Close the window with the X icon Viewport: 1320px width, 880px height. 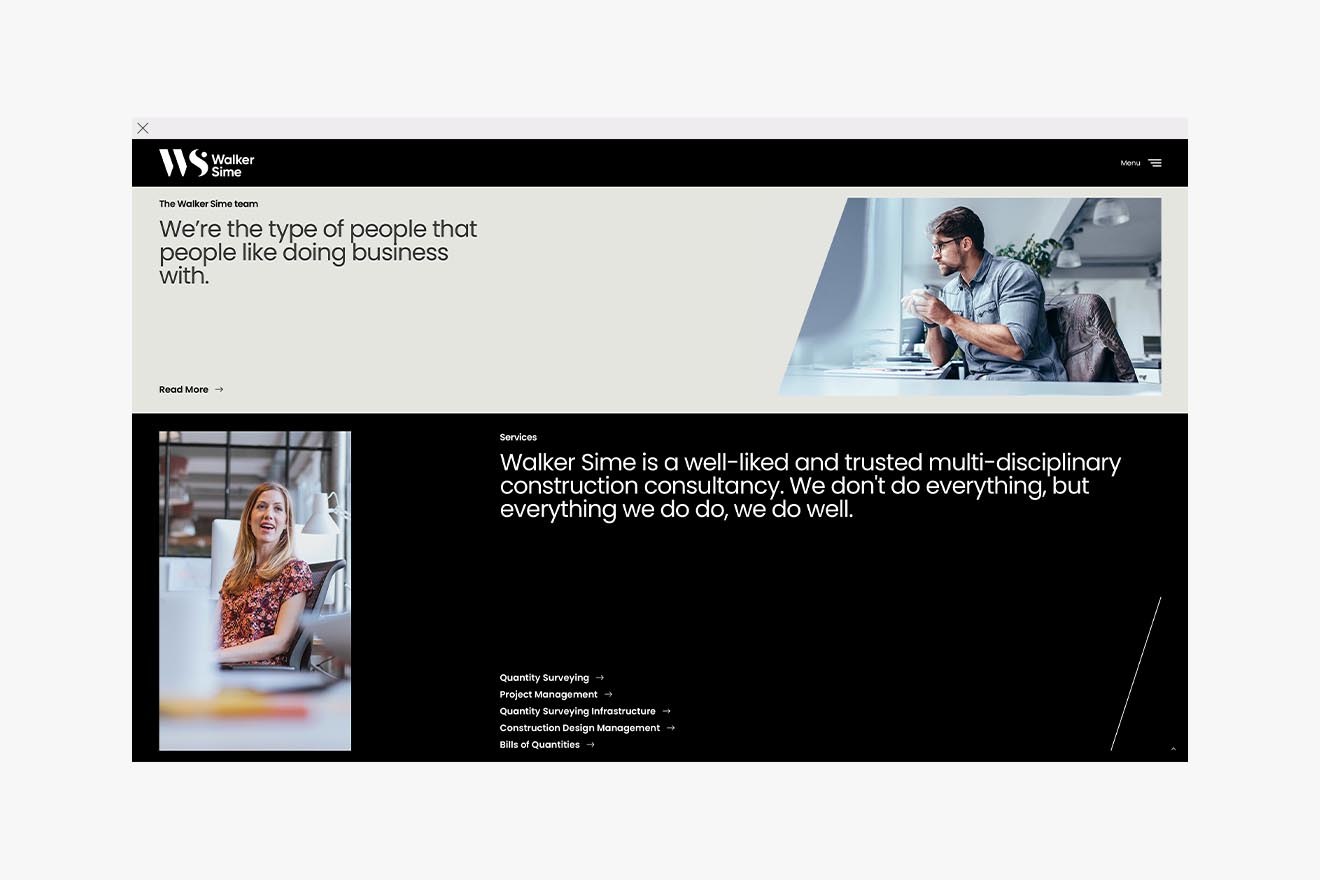[x=143, y=128]
